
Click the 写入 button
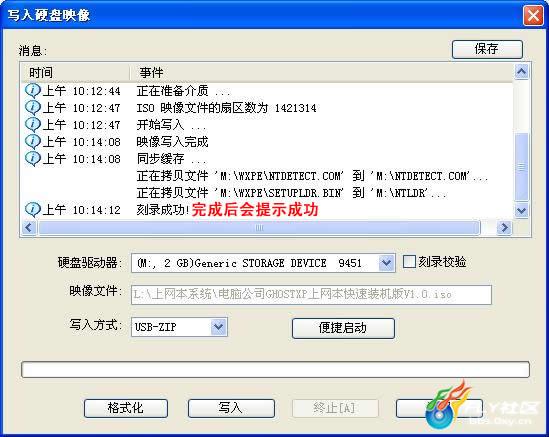click(231, 408)
